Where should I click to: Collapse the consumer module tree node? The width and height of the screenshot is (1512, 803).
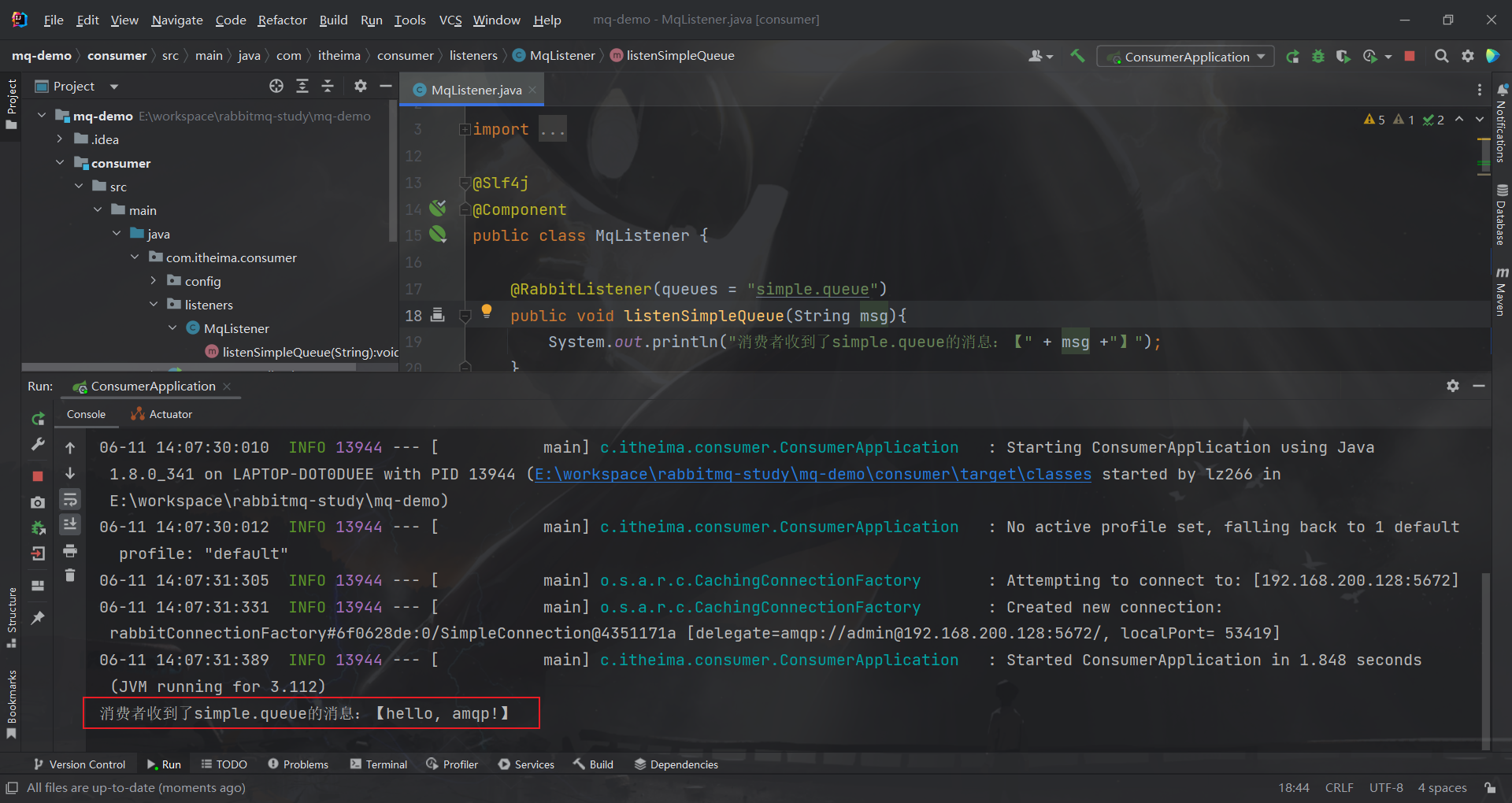(60, 163)
